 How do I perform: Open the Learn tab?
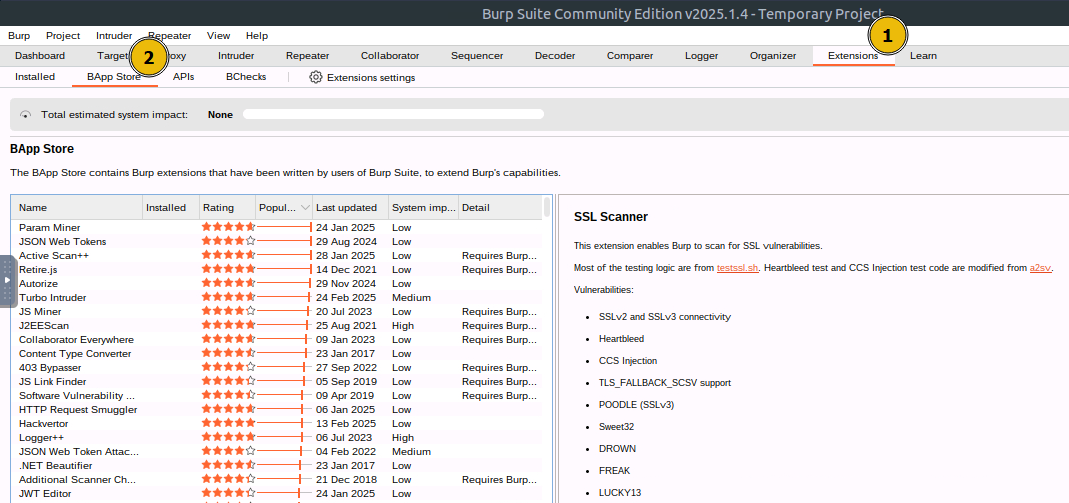tap(923, 56)
